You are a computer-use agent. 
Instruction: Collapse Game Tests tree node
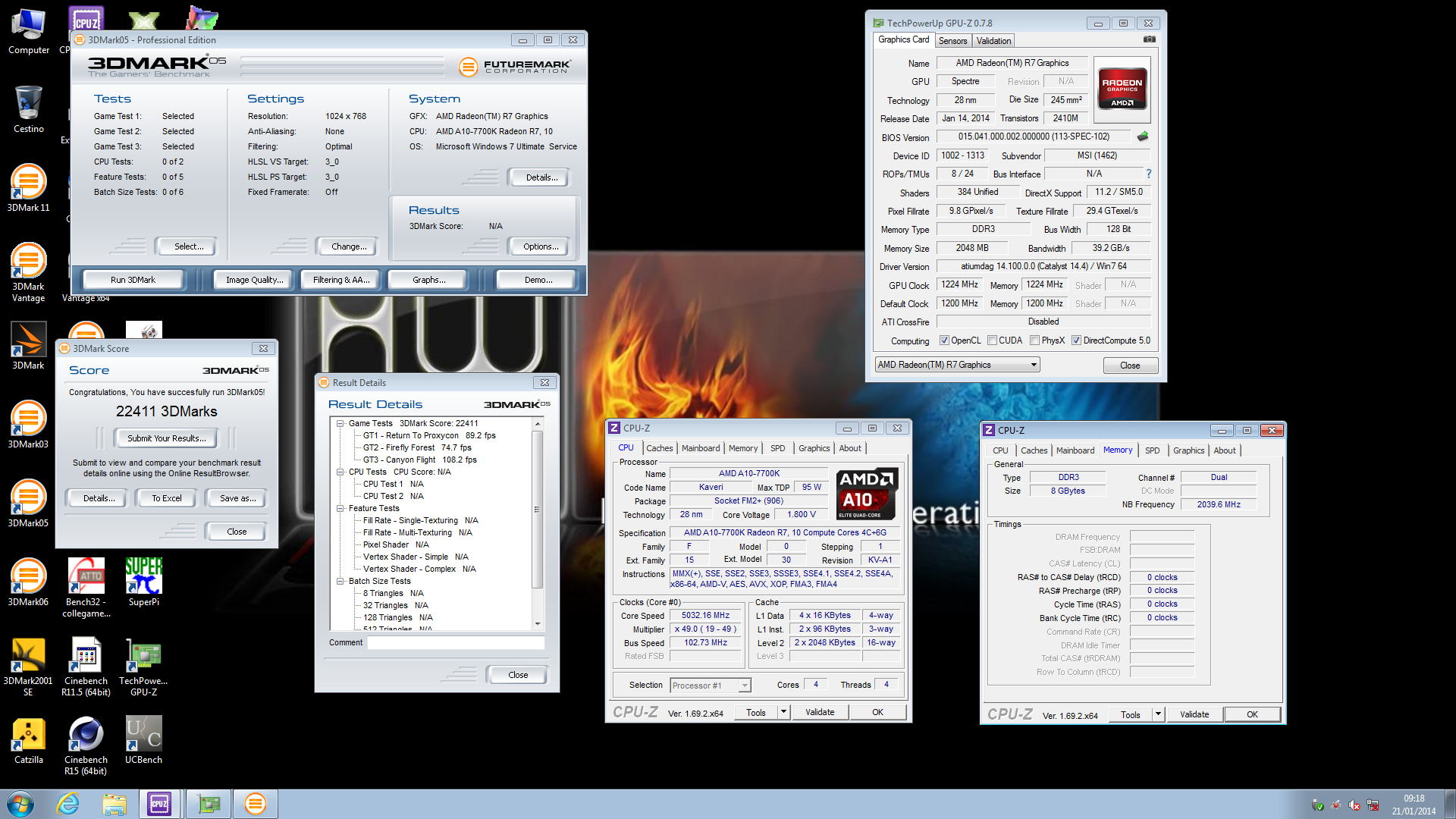pos(340,423)
